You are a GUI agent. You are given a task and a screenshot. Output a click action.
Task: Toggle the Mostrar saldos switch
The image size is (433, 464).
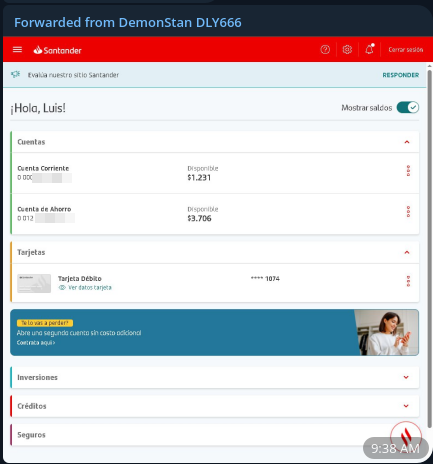point(408,107)
